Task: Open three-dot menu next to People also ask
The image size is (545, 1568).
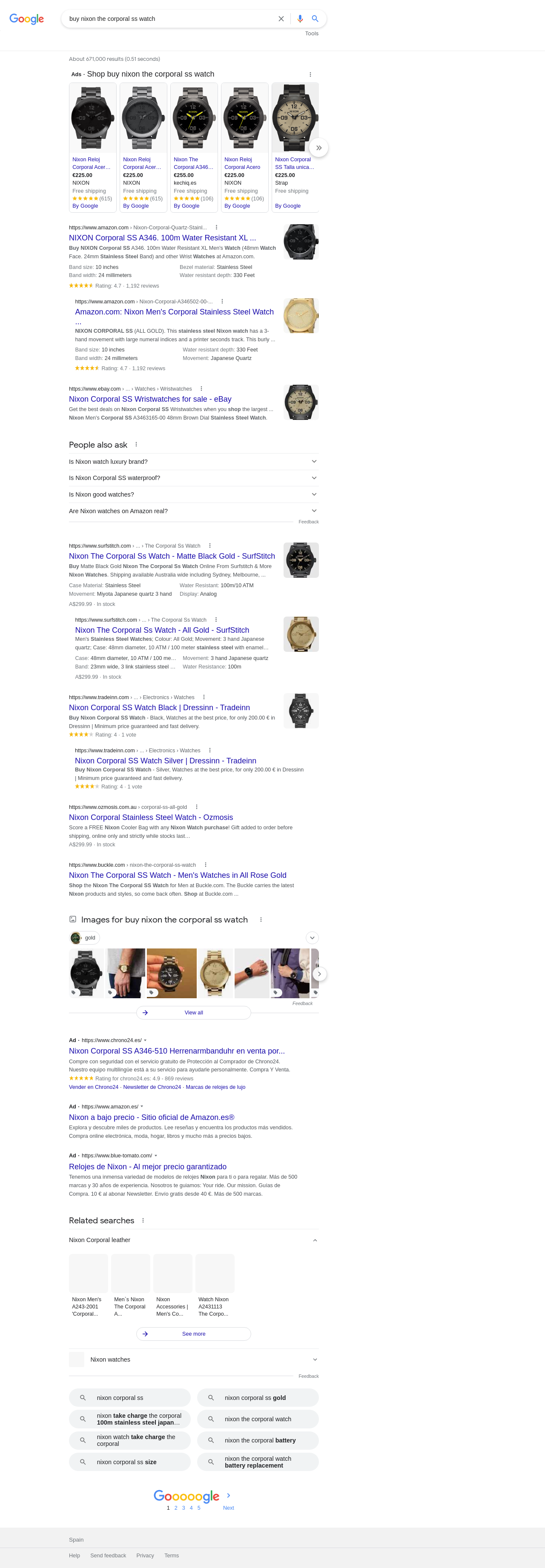Action: 136,444
